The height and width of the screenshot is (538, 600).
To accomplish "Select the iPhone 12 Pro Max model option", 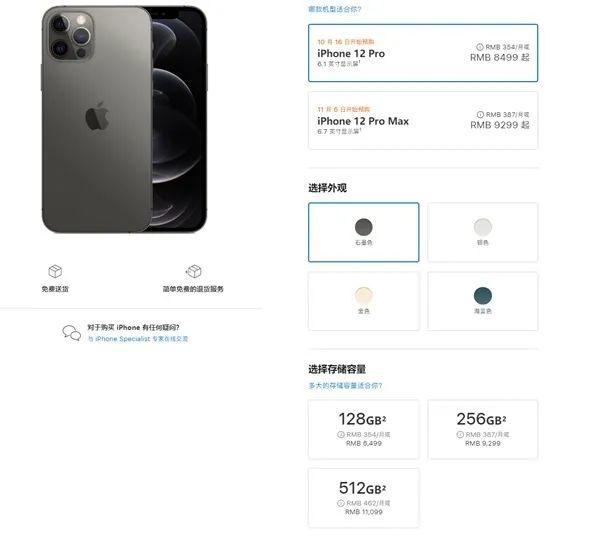I will (423, 120).
